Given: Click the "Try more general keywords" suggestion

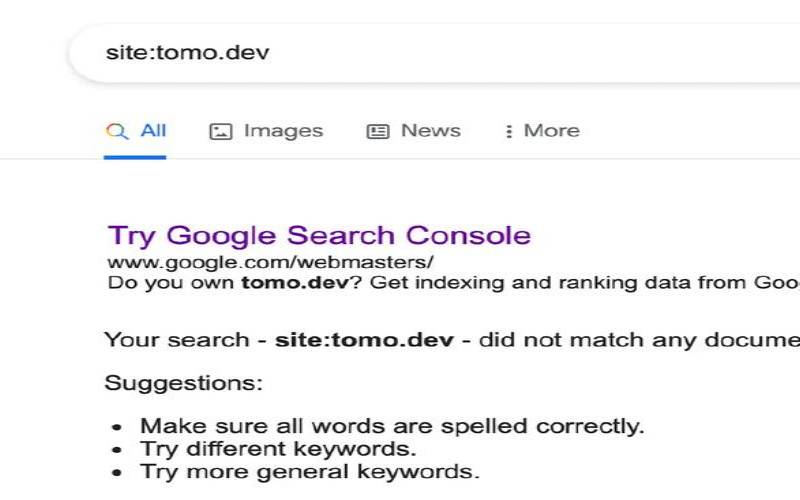Looking at the screenshot, I should point(309,471).
